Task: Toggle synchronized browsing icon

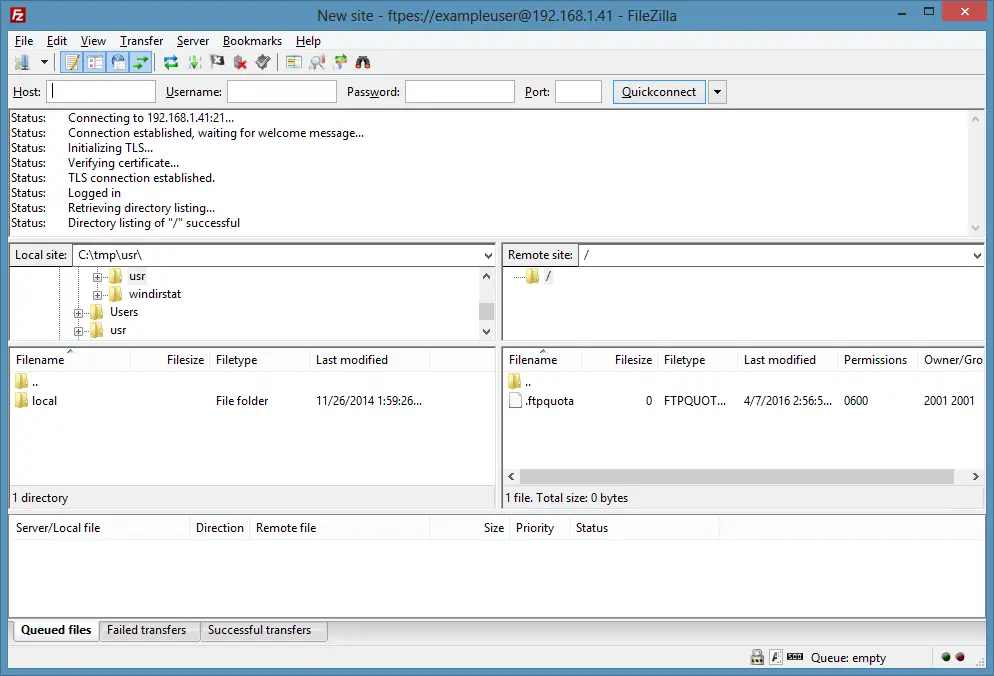Action: point(340,62)
